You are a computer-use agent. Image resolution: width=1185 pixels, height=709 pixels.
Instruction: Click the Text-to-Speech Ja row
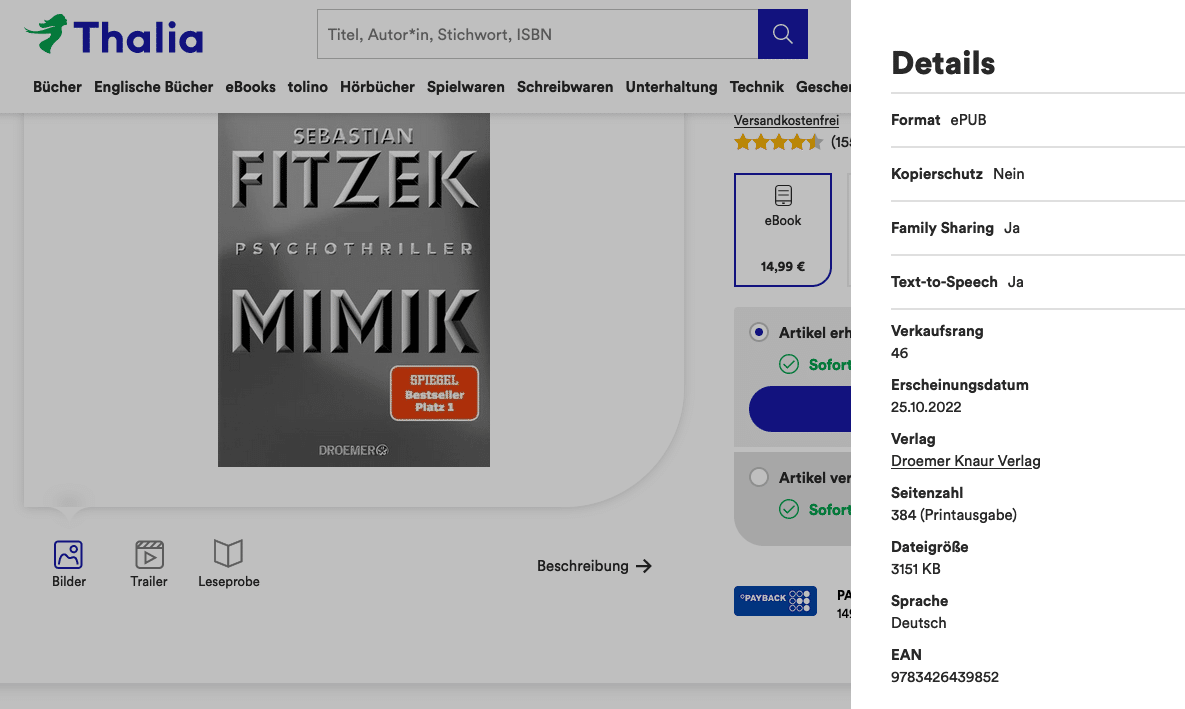pyautogui.click(x=1038, y=282)
